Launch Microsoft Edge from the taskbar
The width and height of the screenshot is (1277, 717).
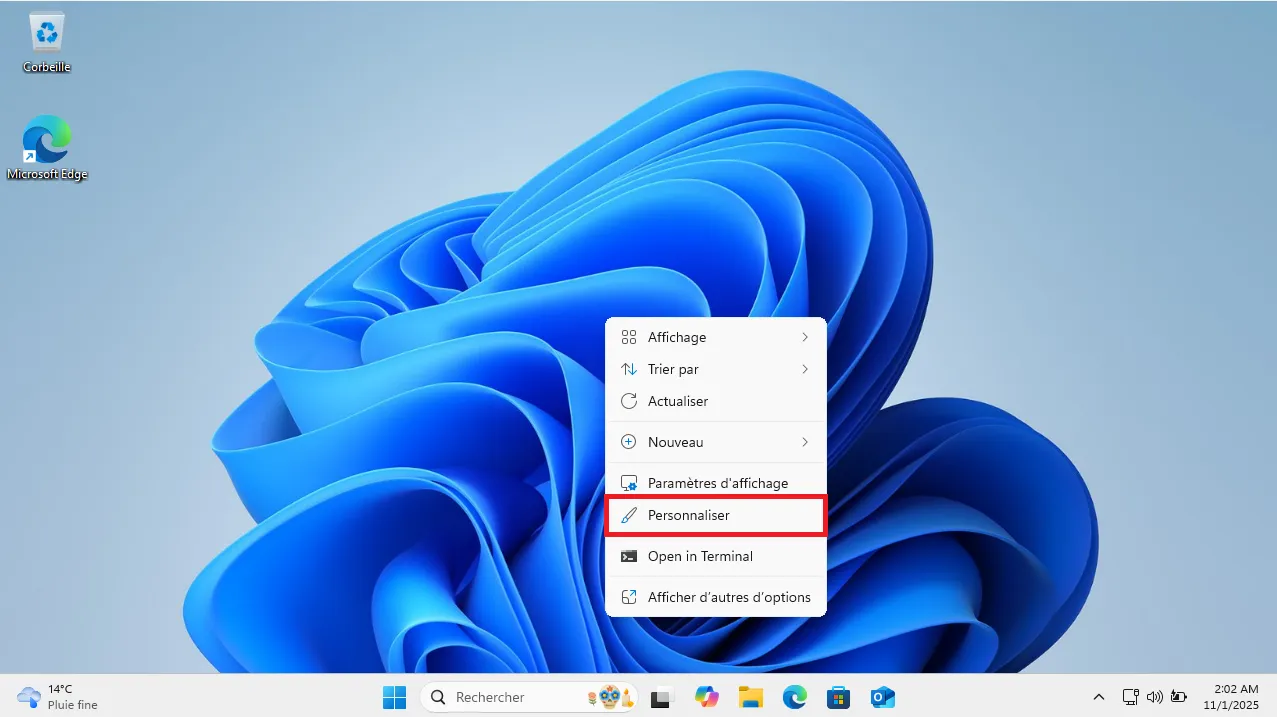[795, 696]
